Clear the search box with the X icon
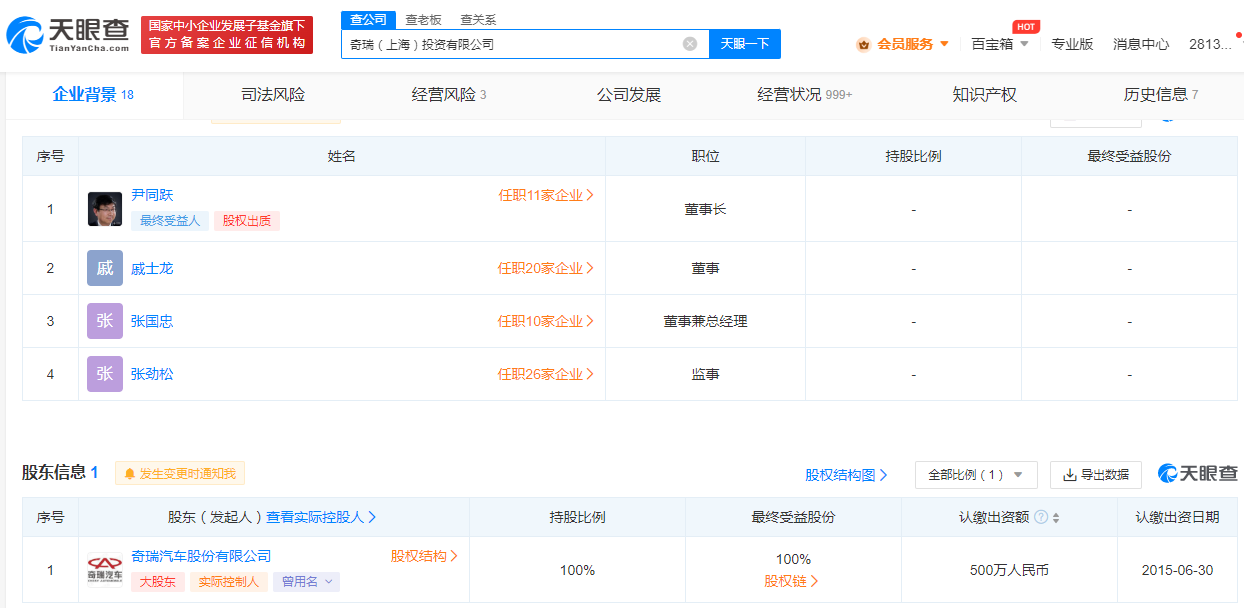 (690, 44)
